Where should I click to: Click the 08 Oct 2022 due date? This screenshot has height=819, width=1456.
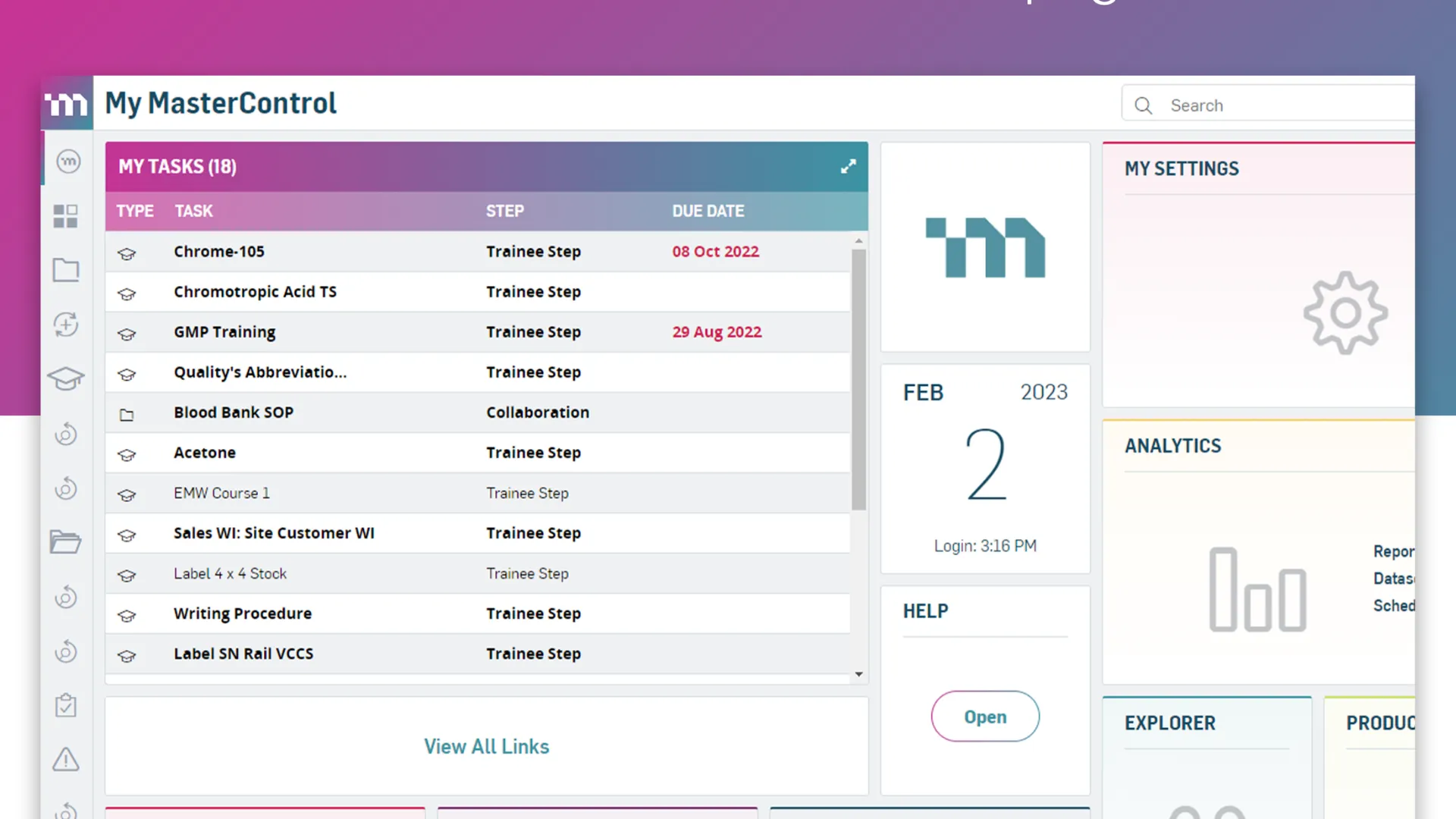(x=716, y=252)
